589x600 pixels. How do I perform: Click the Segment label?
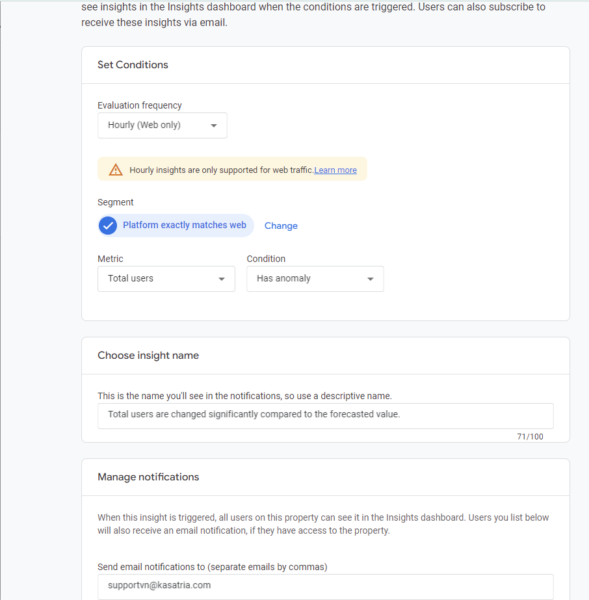(115, 202)
